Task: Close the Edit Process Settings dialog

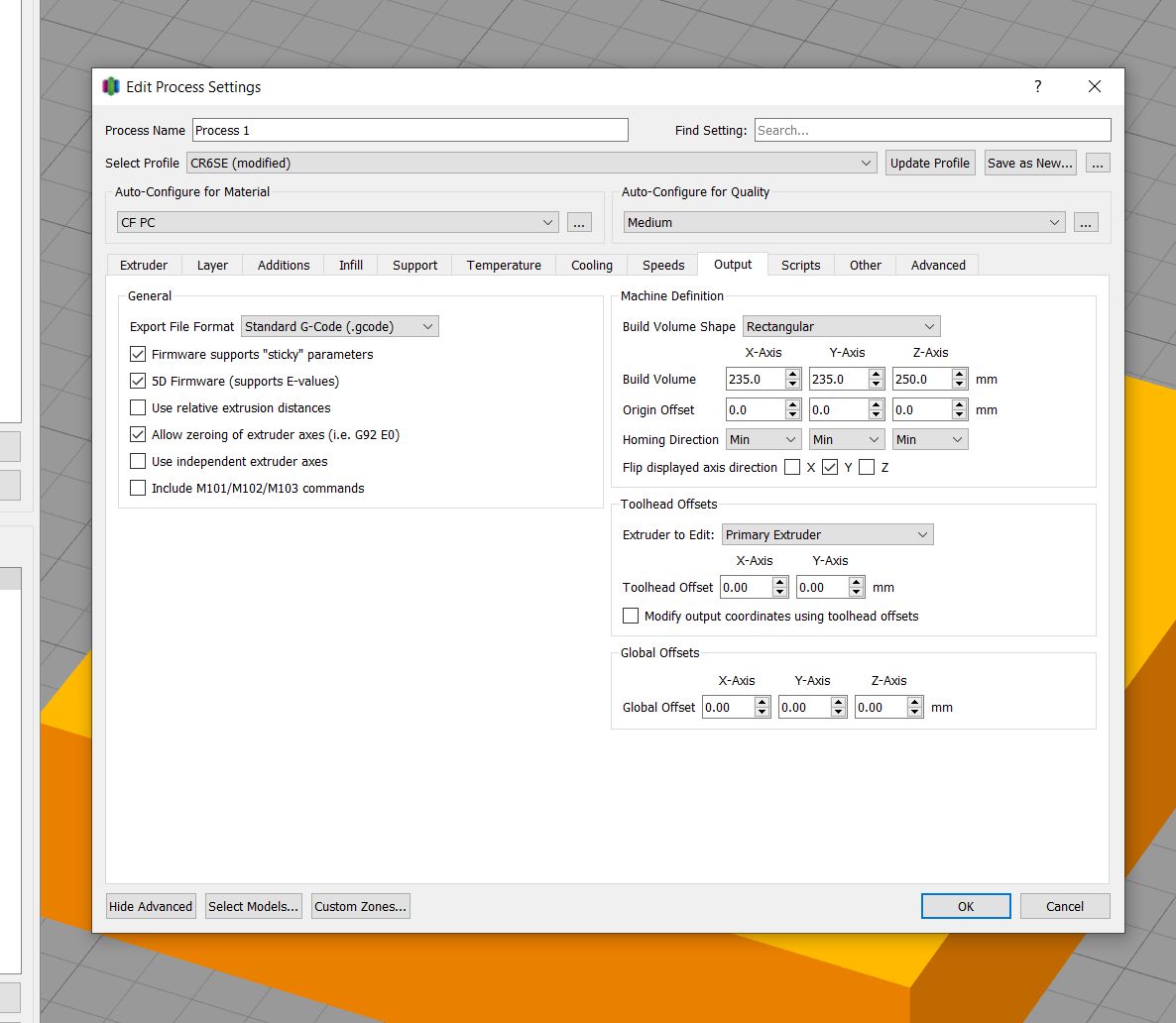Action: [1095, 86]
